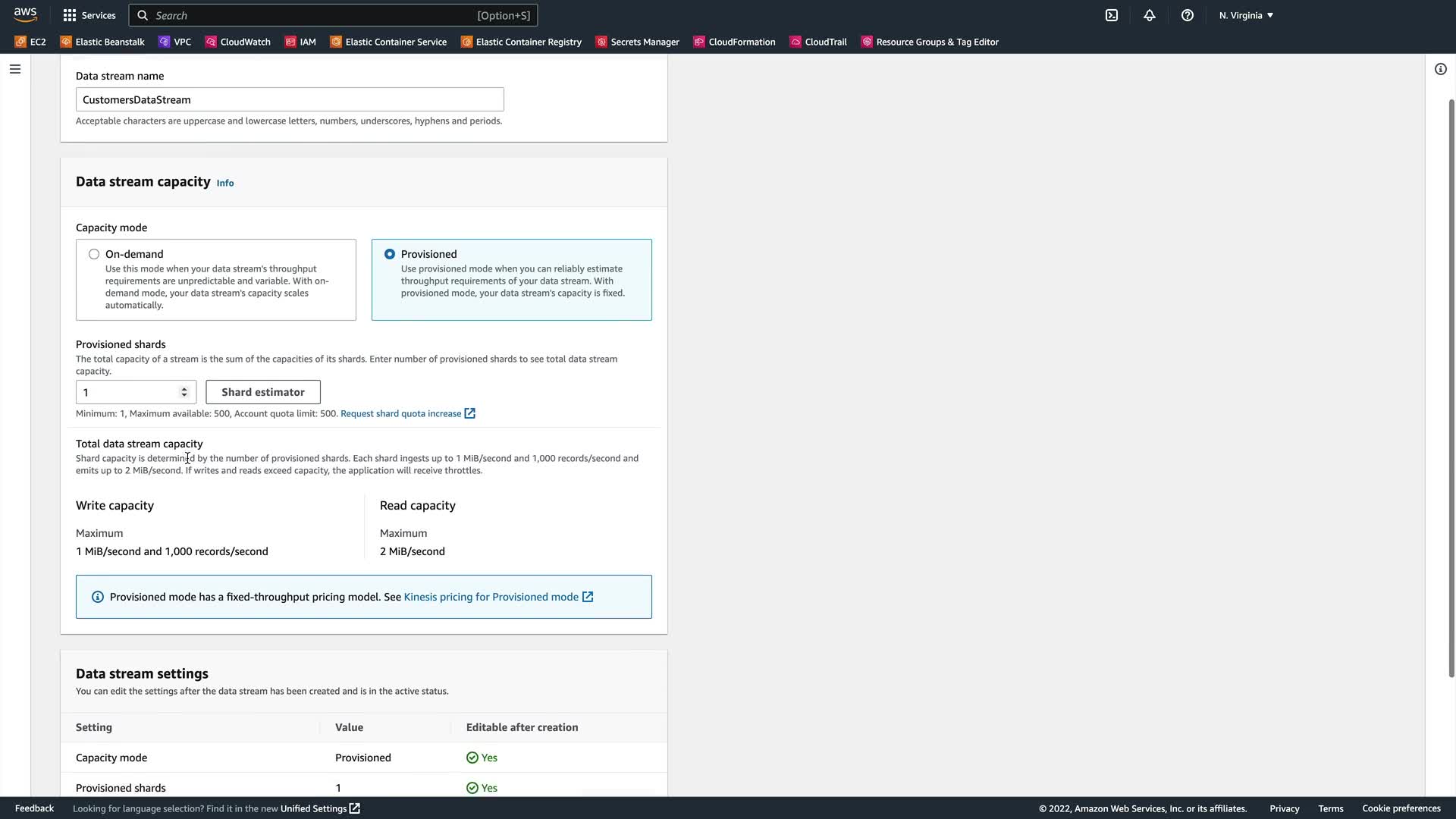
Task: Open CloudWatch shortcut in favorites bar
Action: pos(238,42)
